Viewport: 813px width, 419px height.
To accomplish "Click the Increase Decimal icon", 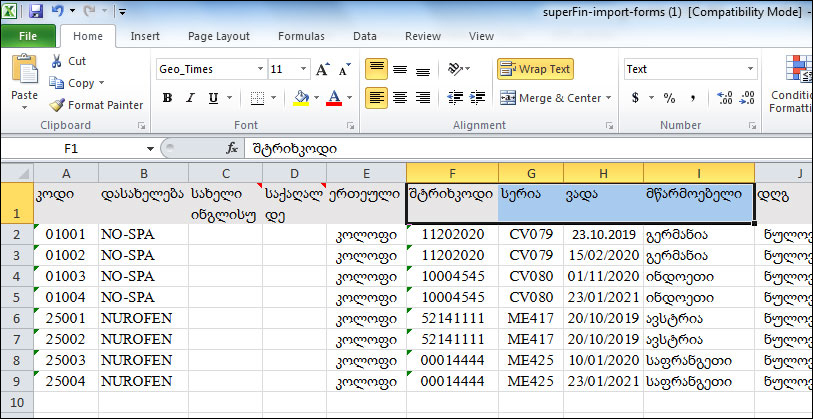I will (724, 97).
